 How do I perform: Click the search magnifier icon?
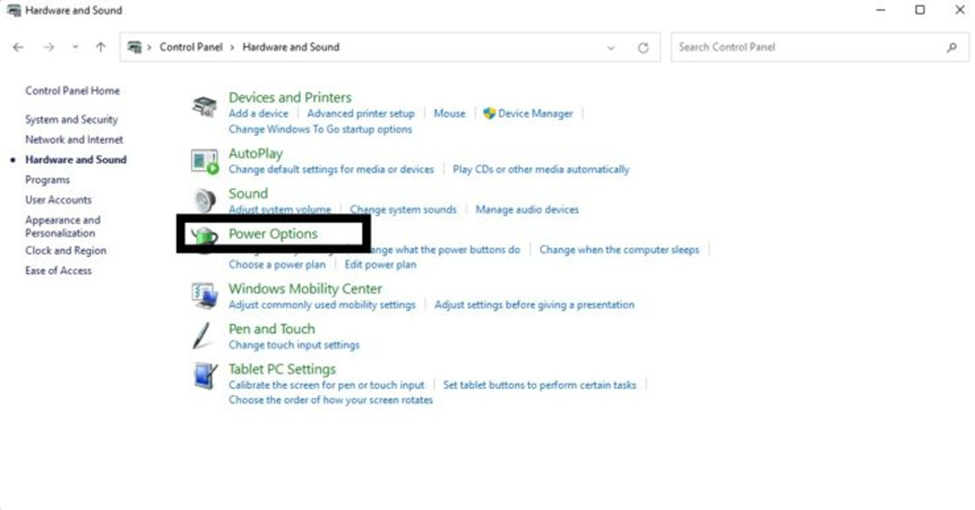pos(951,47)
